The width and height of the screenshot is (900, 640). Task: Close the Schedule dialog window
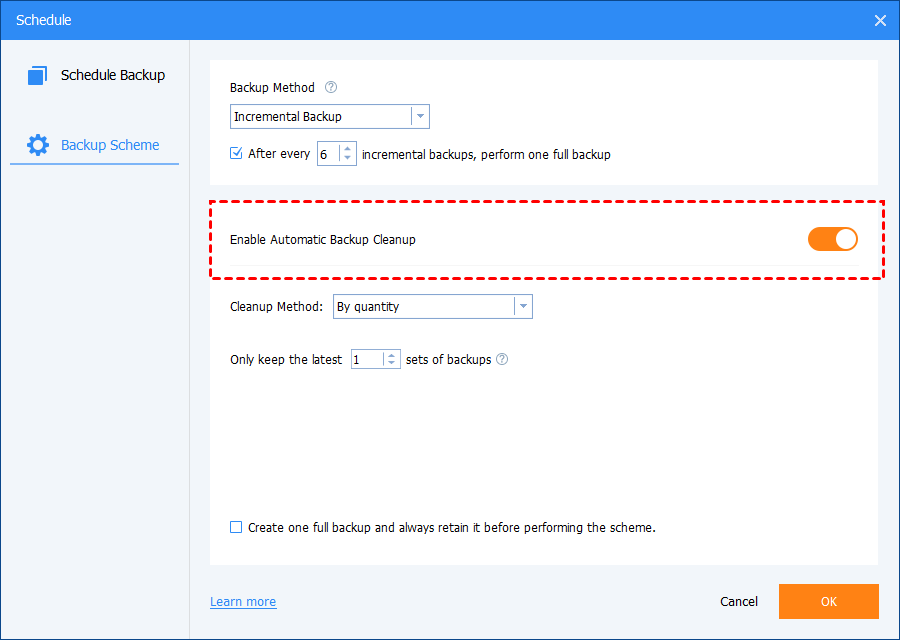(x=880, y=20)
